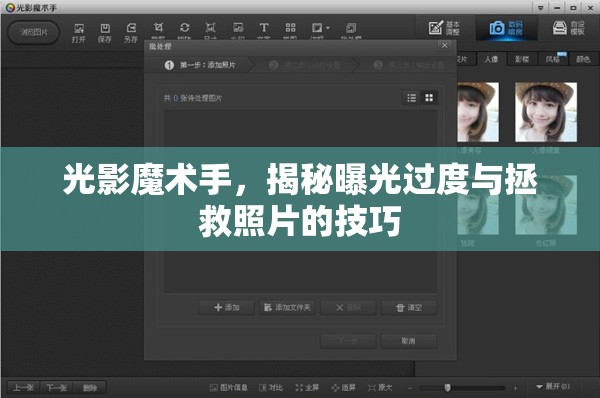Toggle the 对比 compare view
The image size is (600, 398).
click(x=271, y=388)
